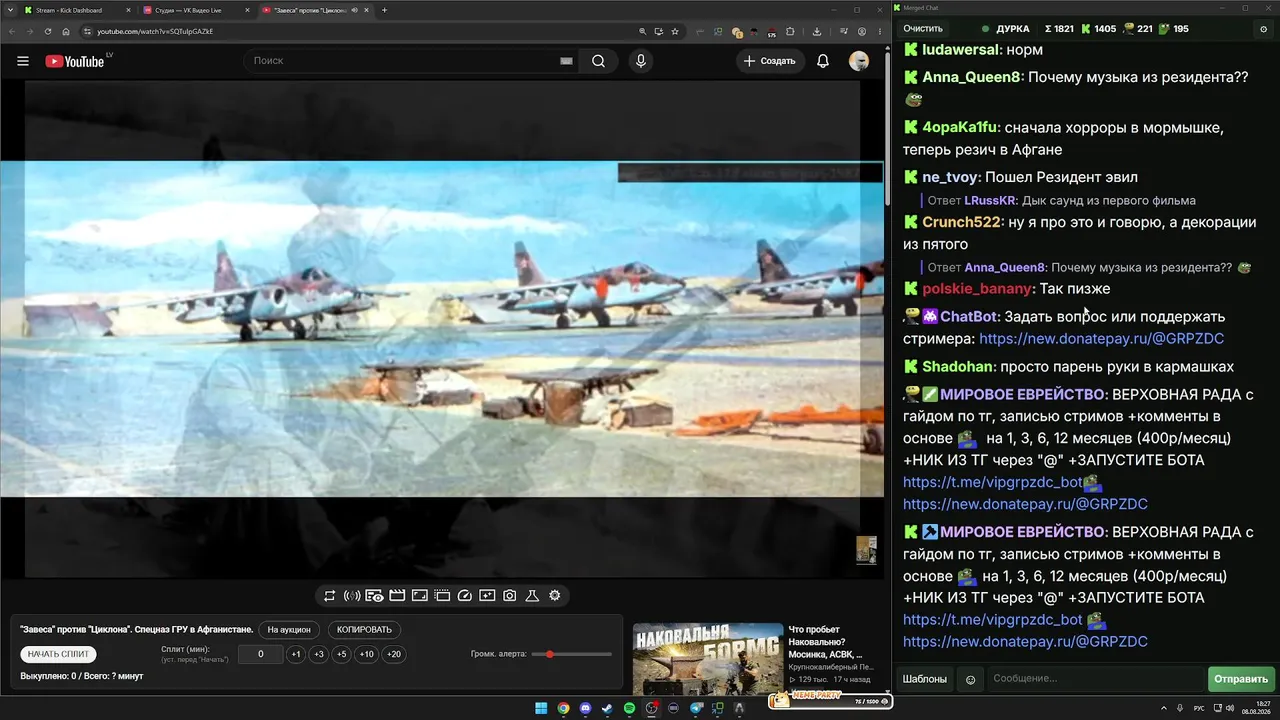Switch to the VK Видео Live studio tab
Image resolution: width=1280 pixels, height=720 pixels.
(196, 10)
